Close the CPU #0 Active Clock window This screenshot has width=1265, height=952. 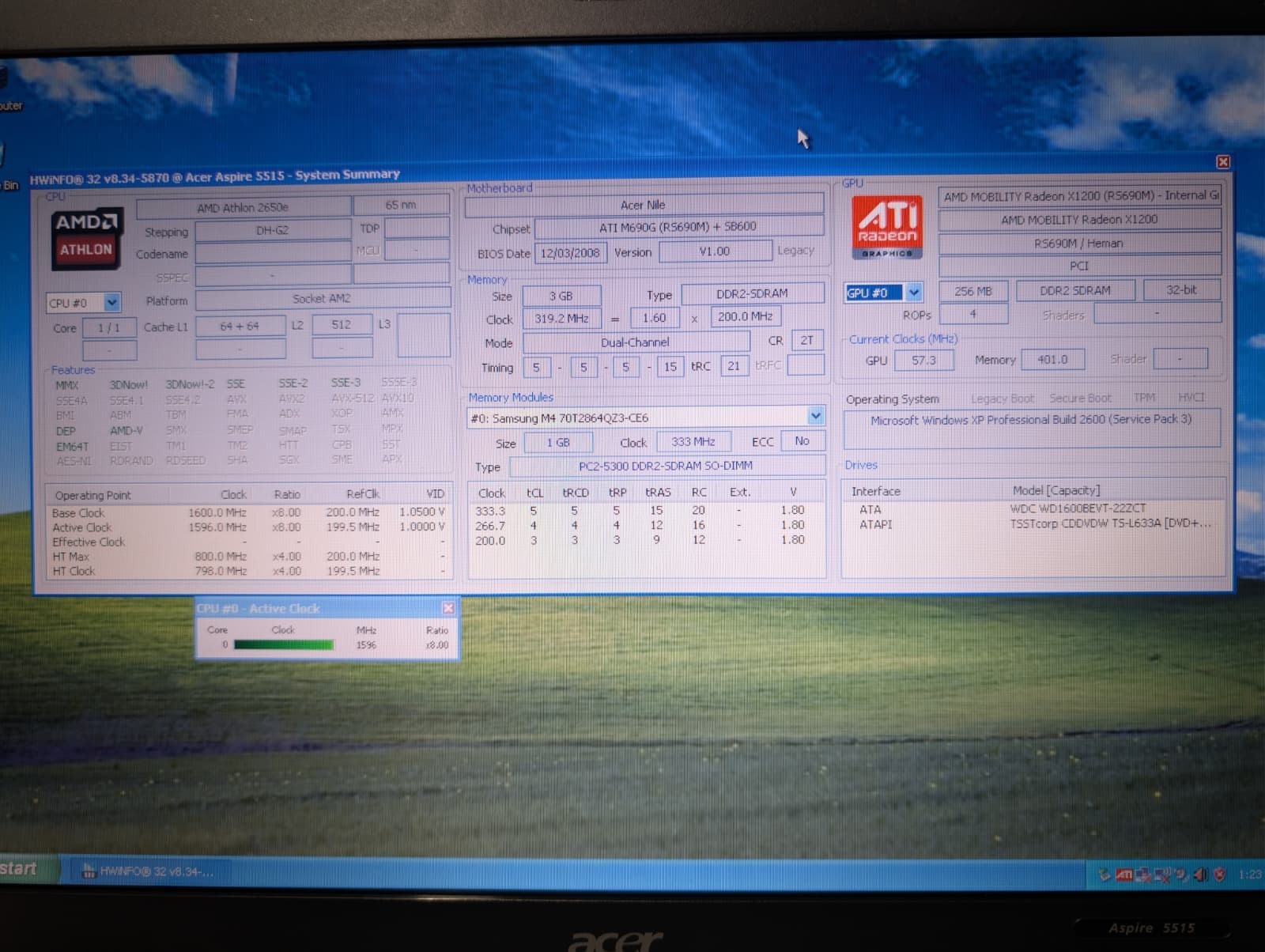click(x=448, y=608)
